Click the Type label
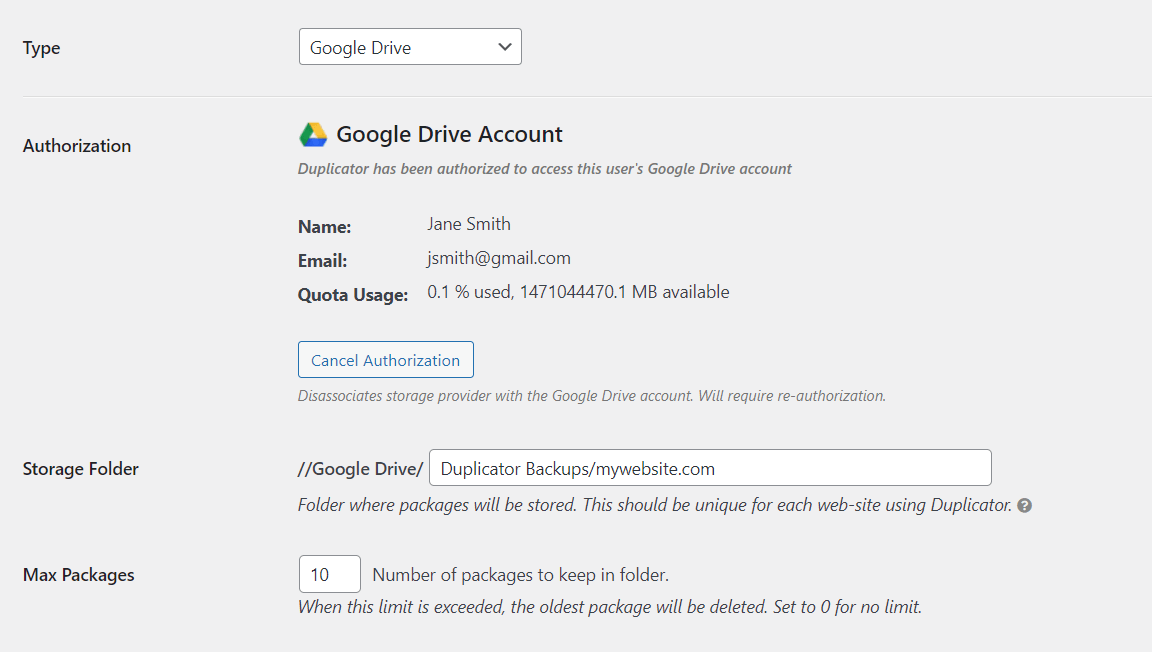Screen dimensions: 1152x652 [x=41, y=49]
